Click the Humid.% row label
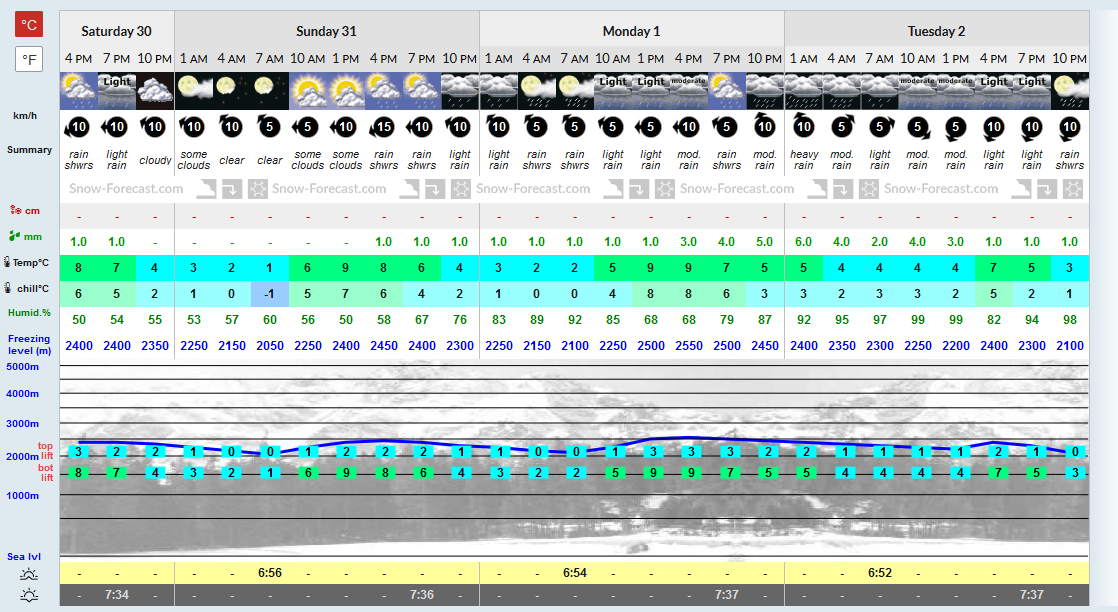The width and height of the screenshot is (1118, 612). pos(29,312)
